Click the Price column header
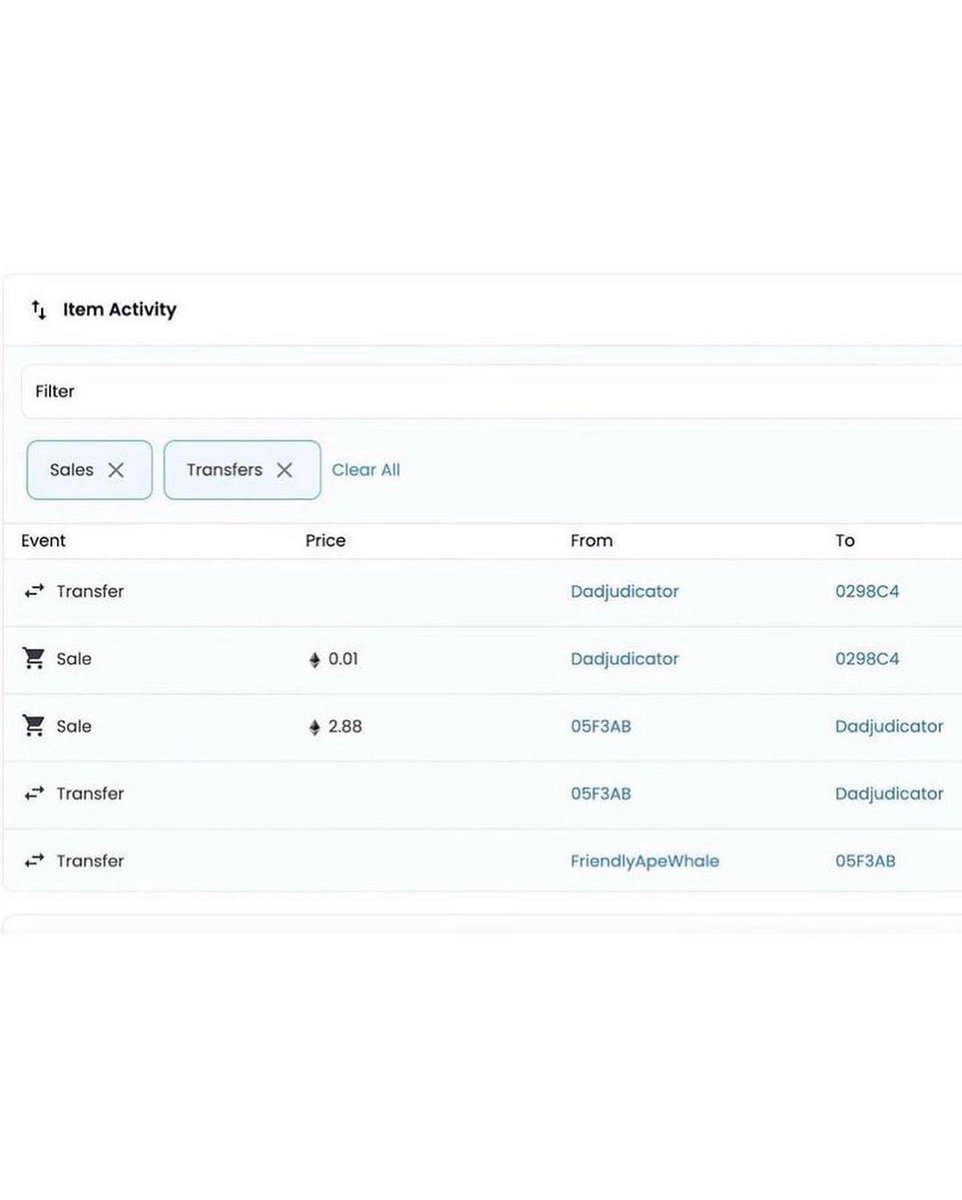This screenshot has height=1200, width=962. (x=325, y=540)
